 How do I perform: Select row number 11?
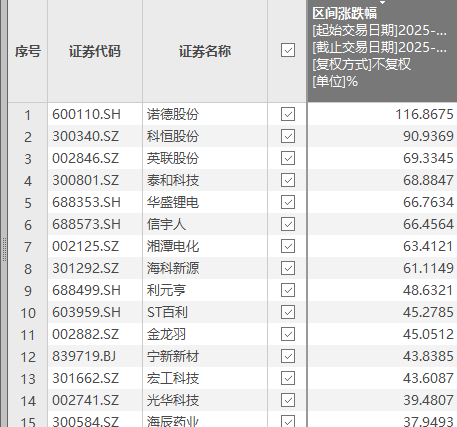28,335
